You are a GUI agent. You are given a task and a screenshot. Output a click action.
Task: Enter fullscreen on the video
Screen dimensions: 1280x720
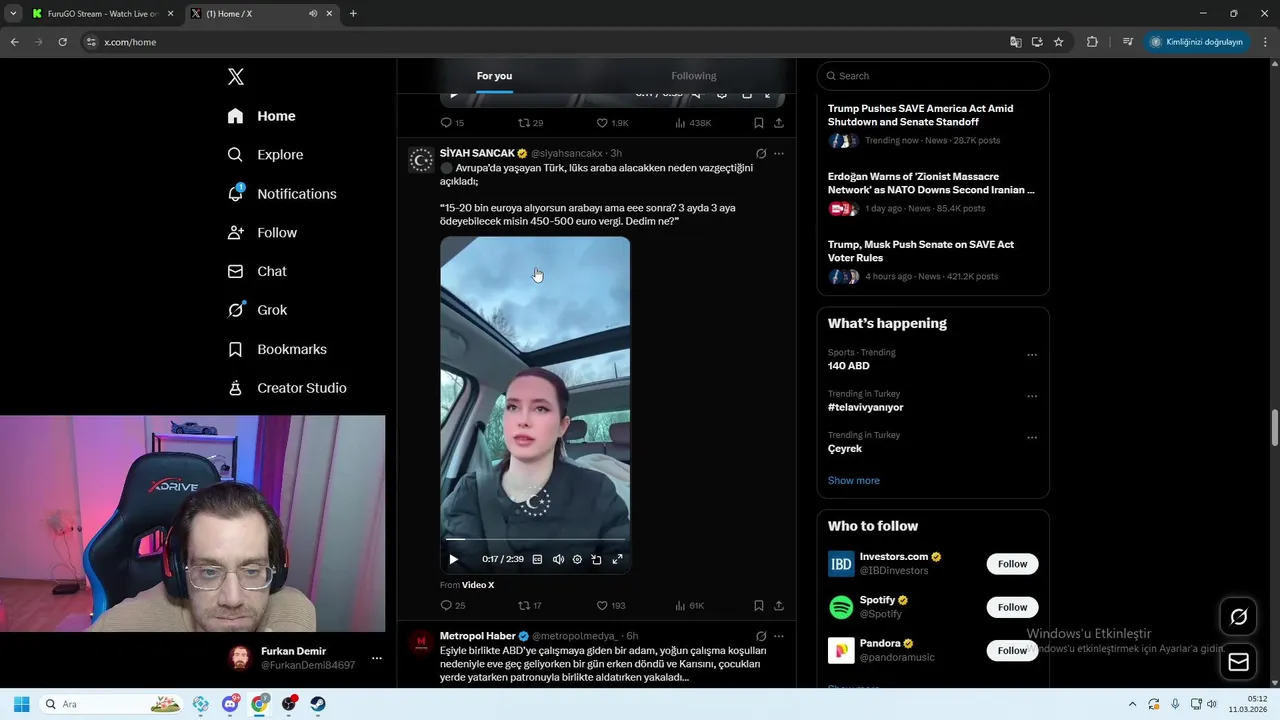coord(617,560)
